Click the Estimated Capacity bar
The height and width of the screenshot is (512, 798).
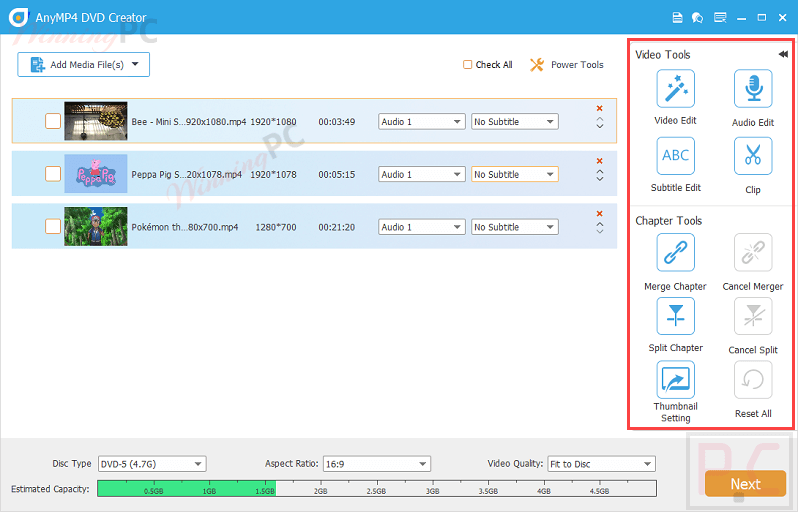tap(377, 489)
